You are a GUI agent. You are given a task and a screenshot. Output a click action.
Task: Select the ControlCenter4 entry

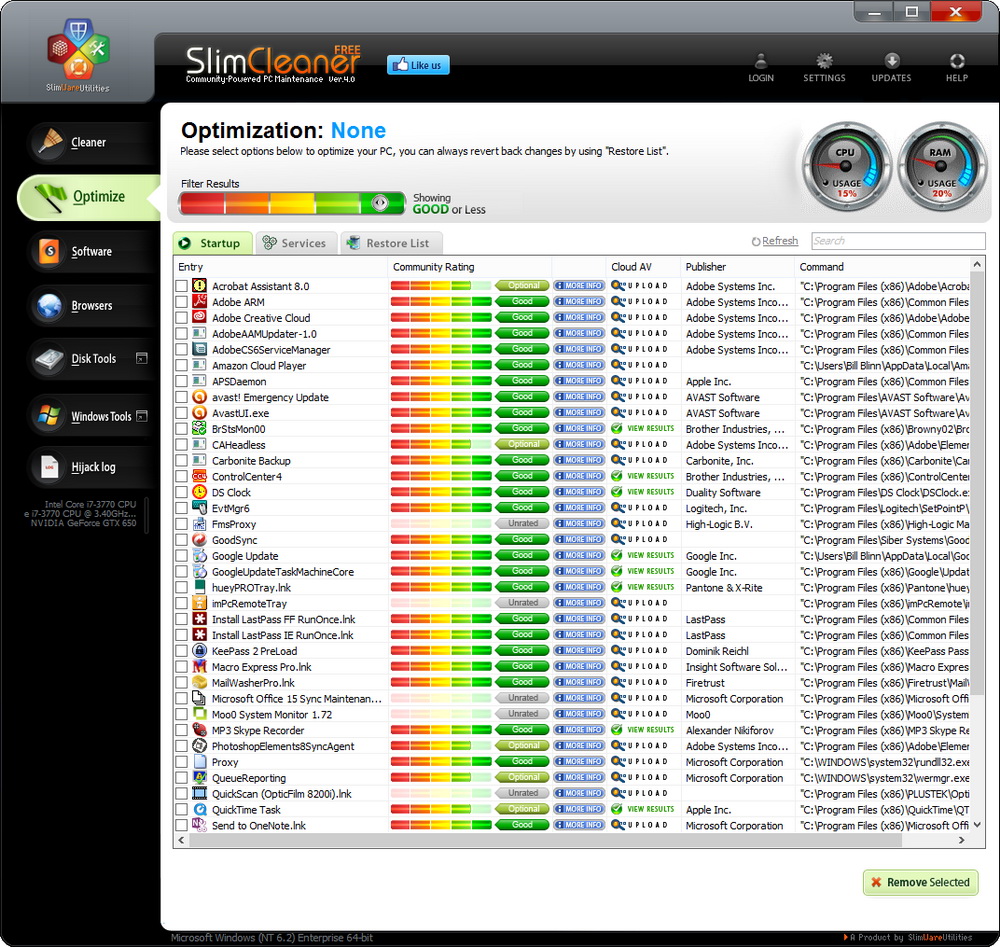point(246,476)
